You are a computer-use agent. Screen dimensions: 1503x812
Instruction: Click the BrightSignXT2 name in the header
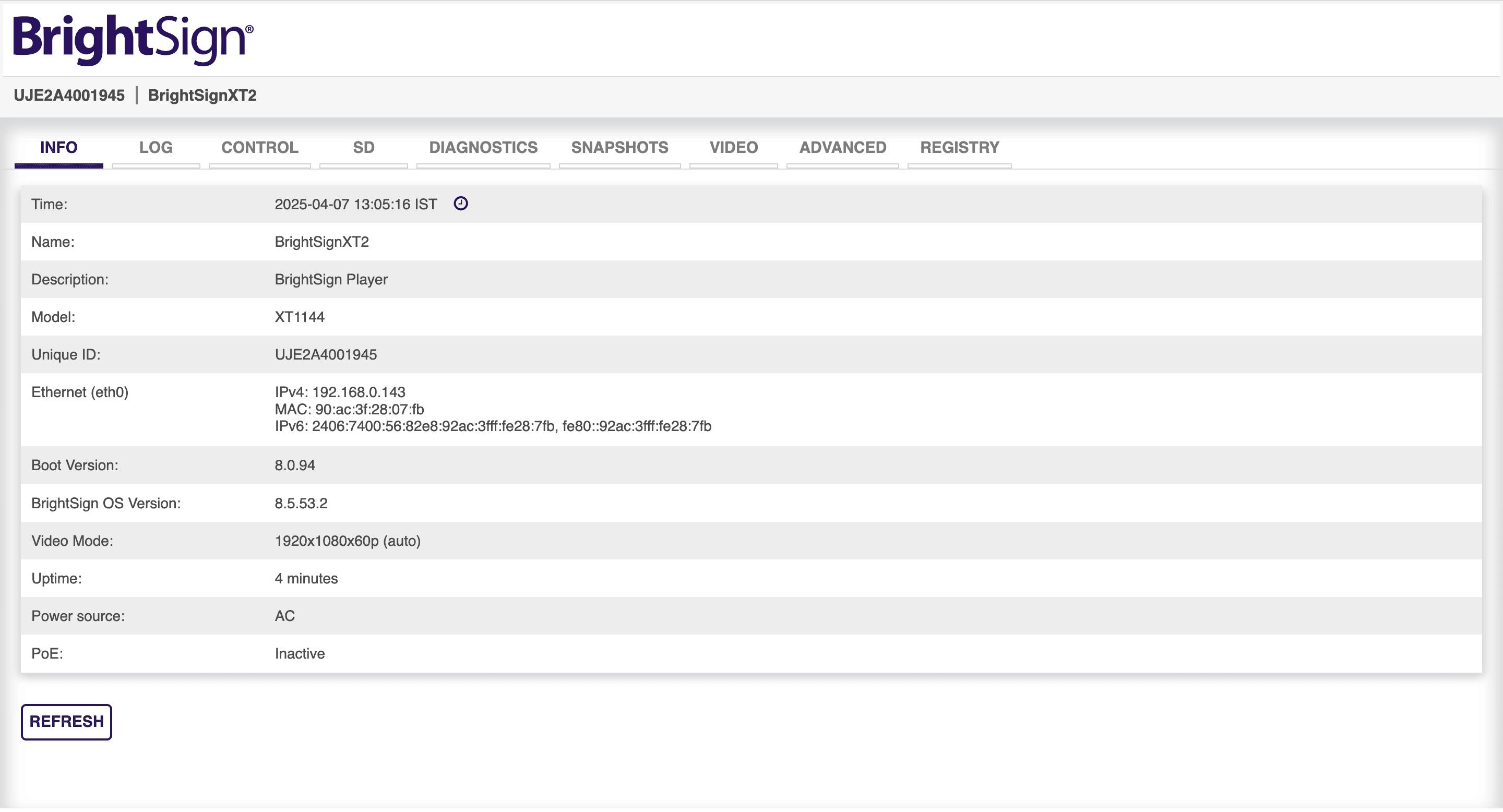click(x=202, y=95)
